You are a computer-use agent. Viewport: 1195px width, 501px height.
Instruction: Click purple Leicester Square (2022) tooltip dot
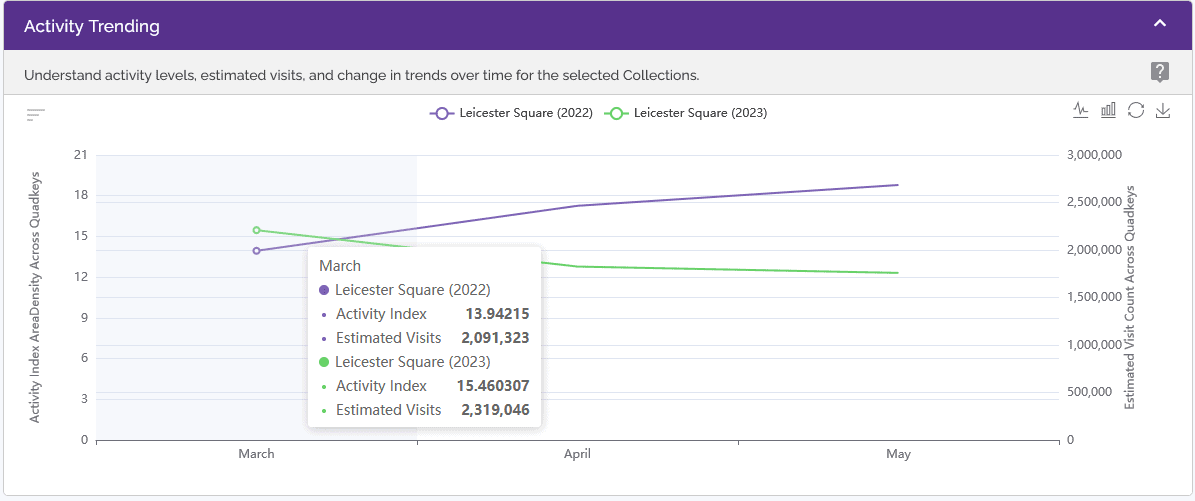pyautogui.click(x=324, y=290)
